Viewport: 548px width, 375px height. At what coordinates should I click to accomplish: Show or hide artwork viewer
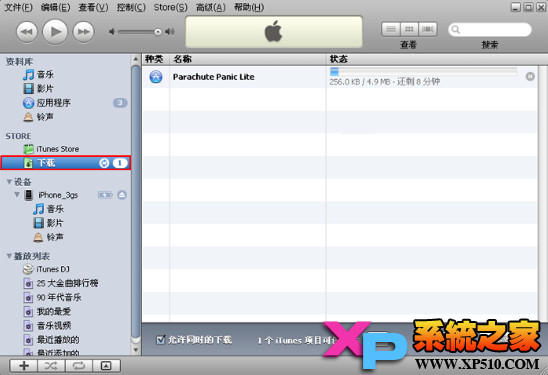pos(106,366)
